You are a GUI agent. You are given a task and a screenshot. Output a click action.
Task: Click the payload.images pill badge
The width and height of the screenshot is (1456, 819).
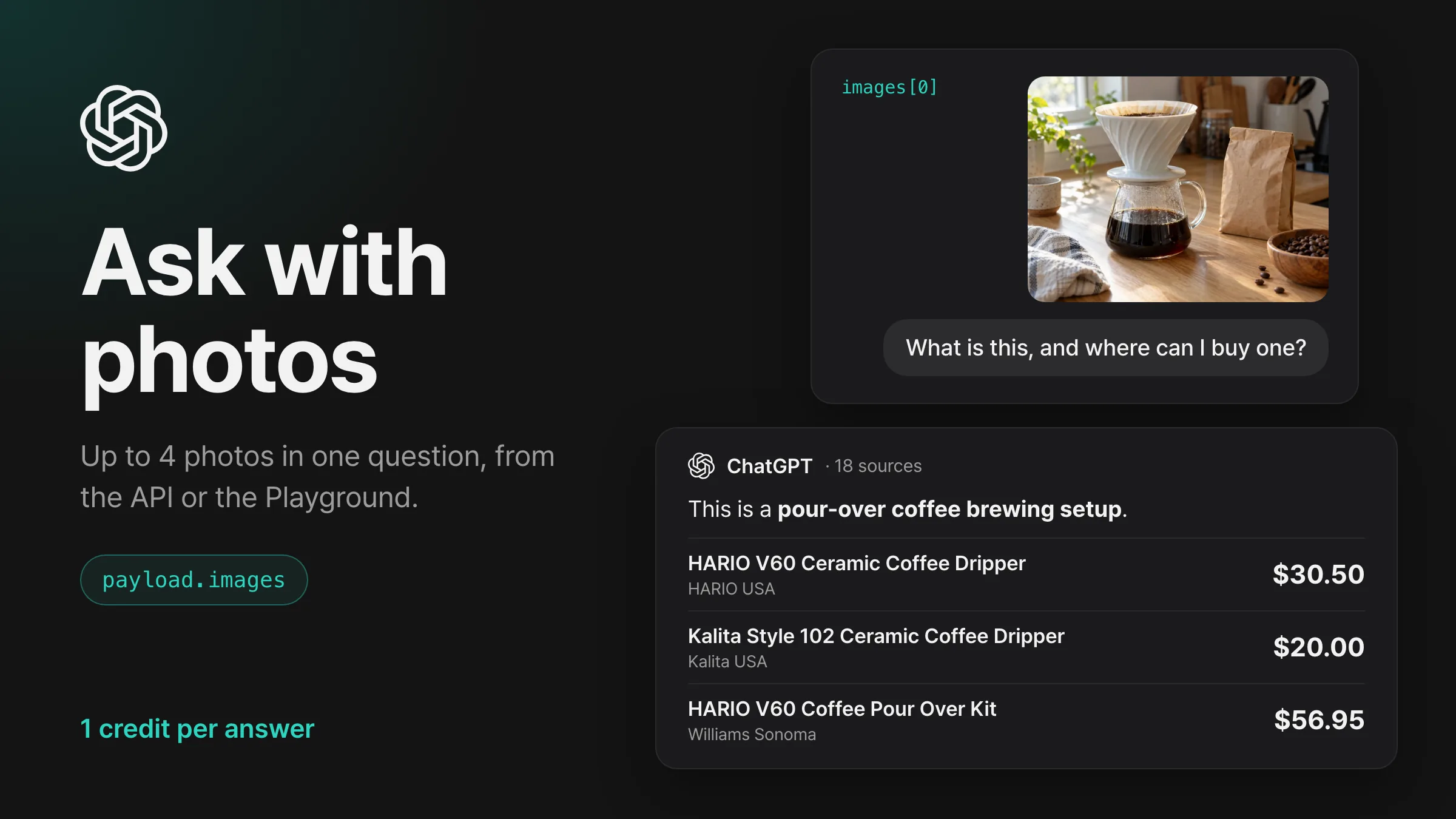click(x=194, y=580)
